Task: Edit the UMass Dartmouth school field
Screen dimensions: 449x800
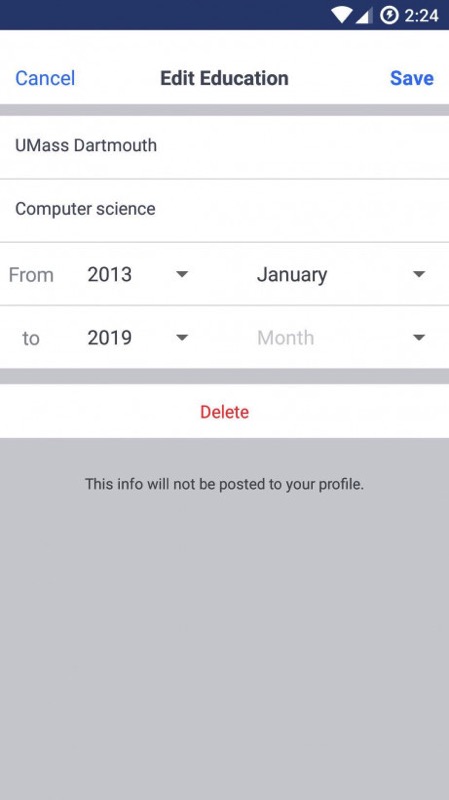Action: click(224, 146)
